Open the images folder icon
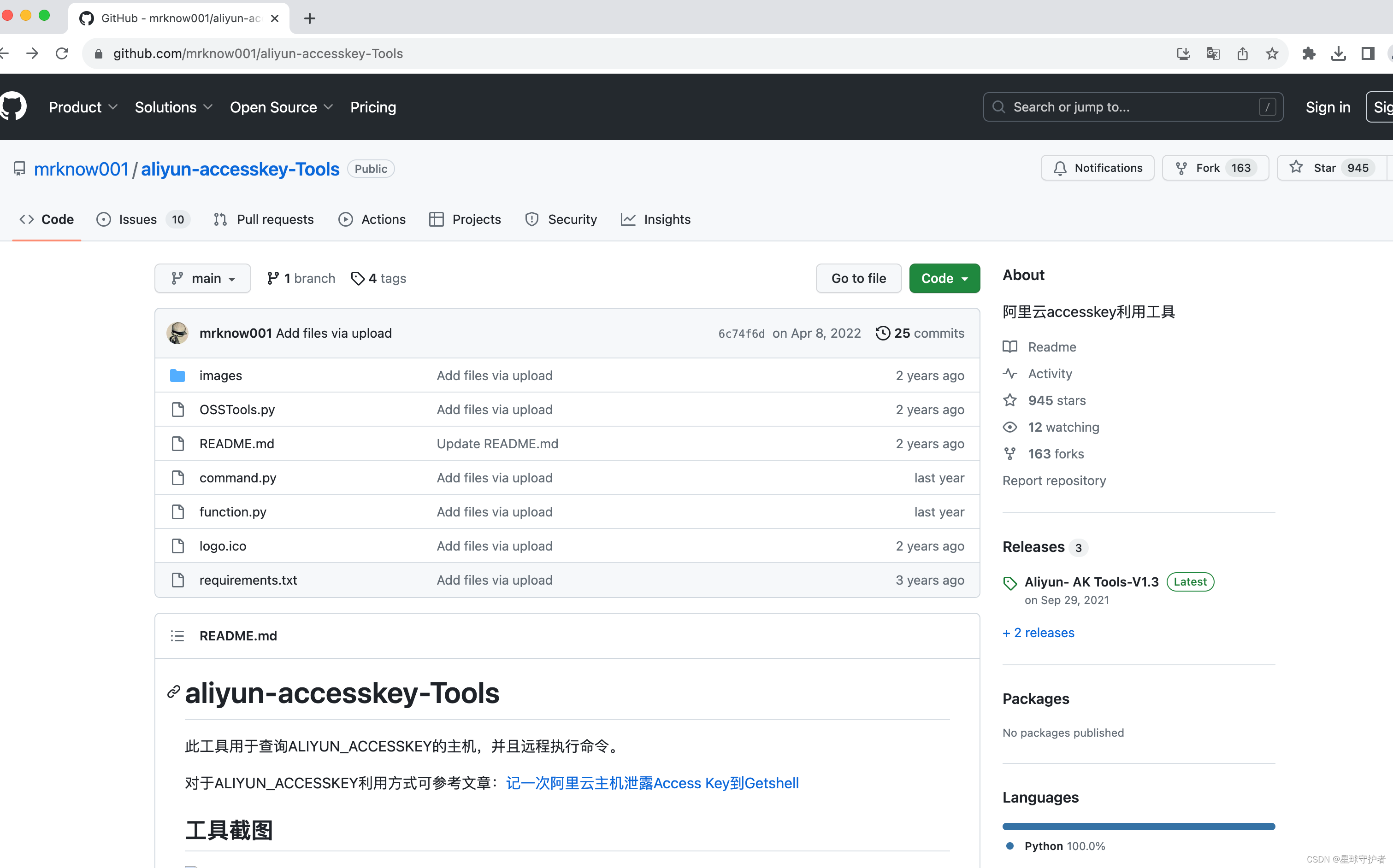This screenshot has height=868, width=1393. [x=178, y=375]
